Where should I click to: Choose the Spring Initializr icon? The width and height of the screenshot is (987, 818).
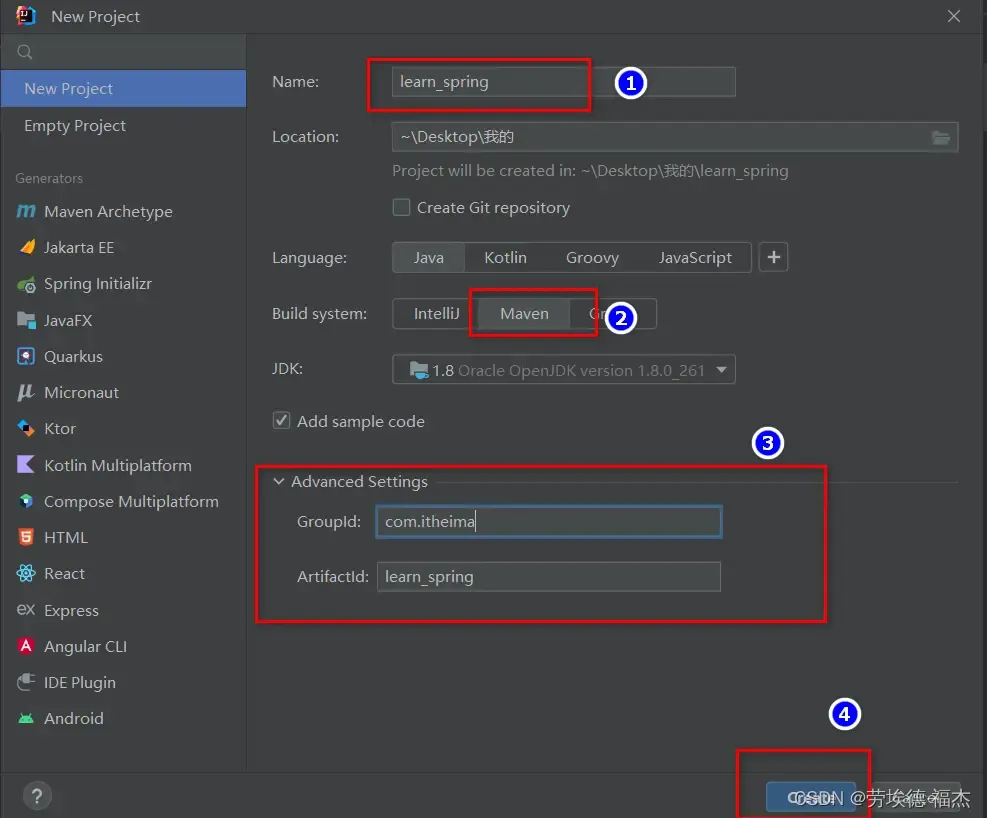pos(26,285)
